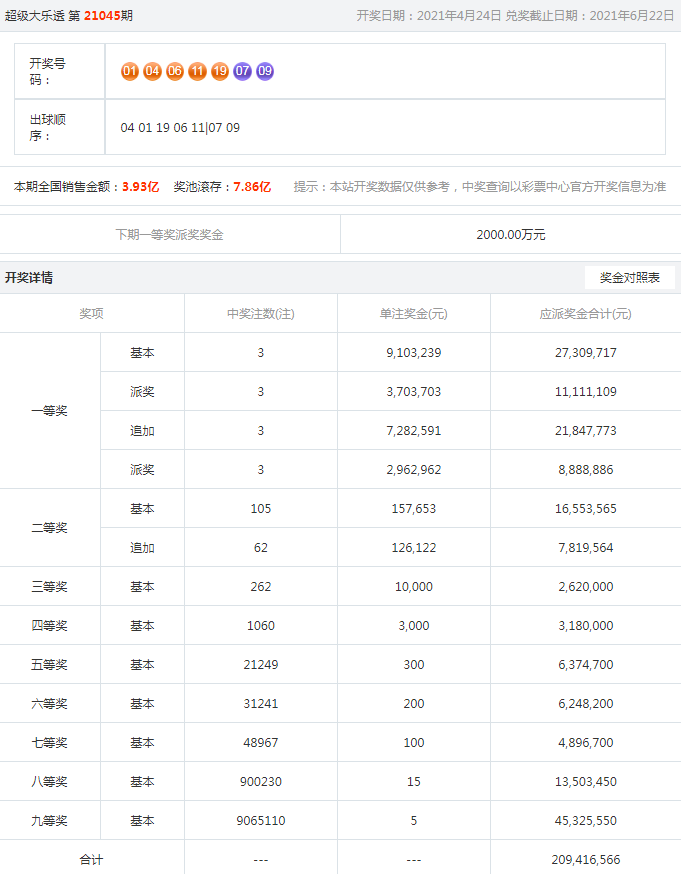The height and width of the screenshot is (874, 681).
Task: Click the total payout 3,180,000
Action: click(x=586, y=626)
